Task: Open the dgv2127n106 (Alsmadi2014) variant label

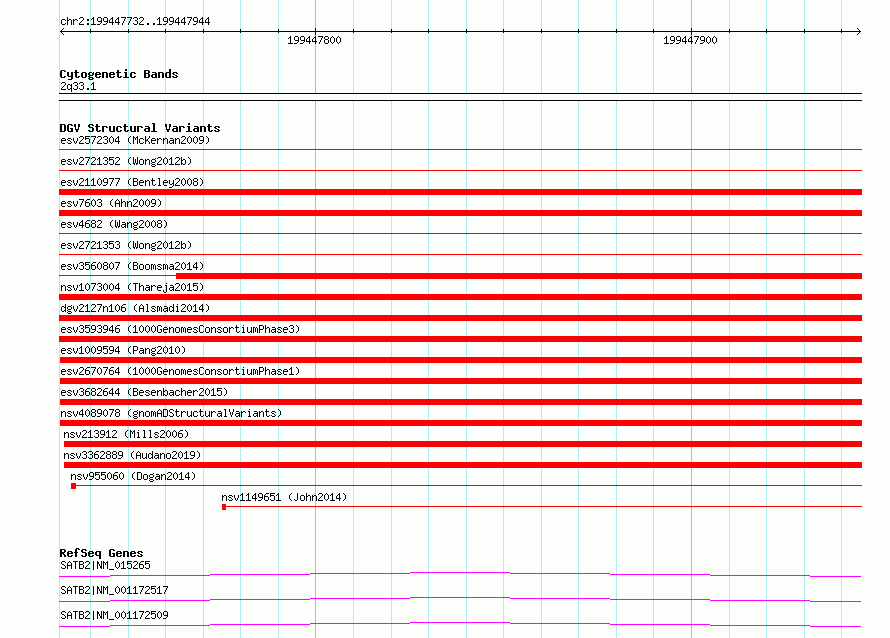Action: [135, 308]
